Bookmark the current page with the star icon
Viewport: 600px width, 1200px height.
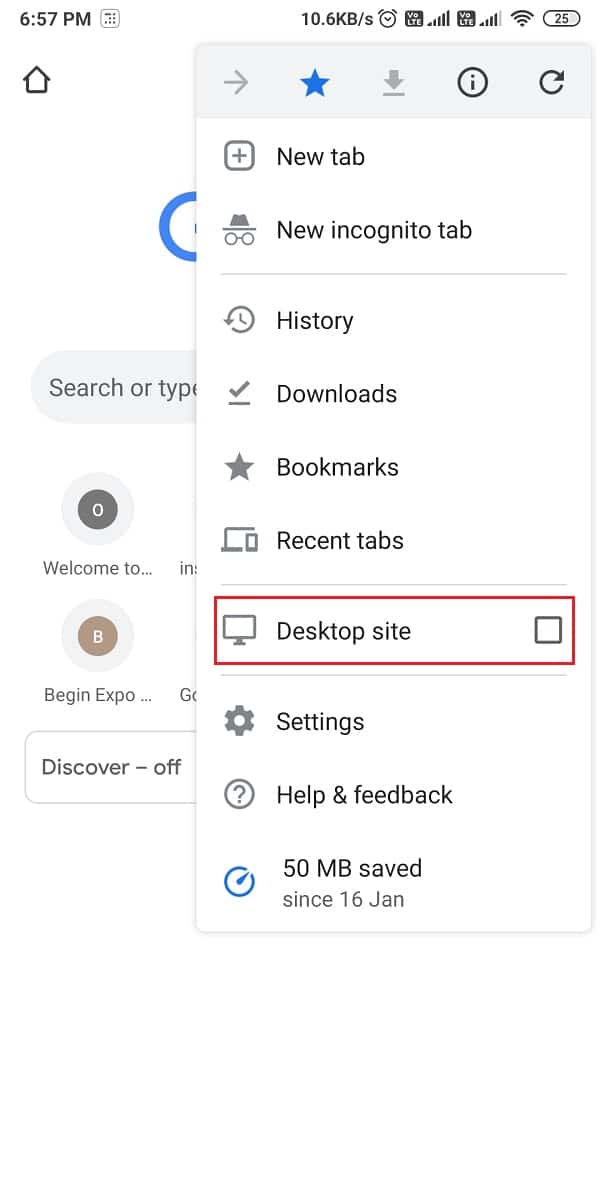tap(315, 83)
